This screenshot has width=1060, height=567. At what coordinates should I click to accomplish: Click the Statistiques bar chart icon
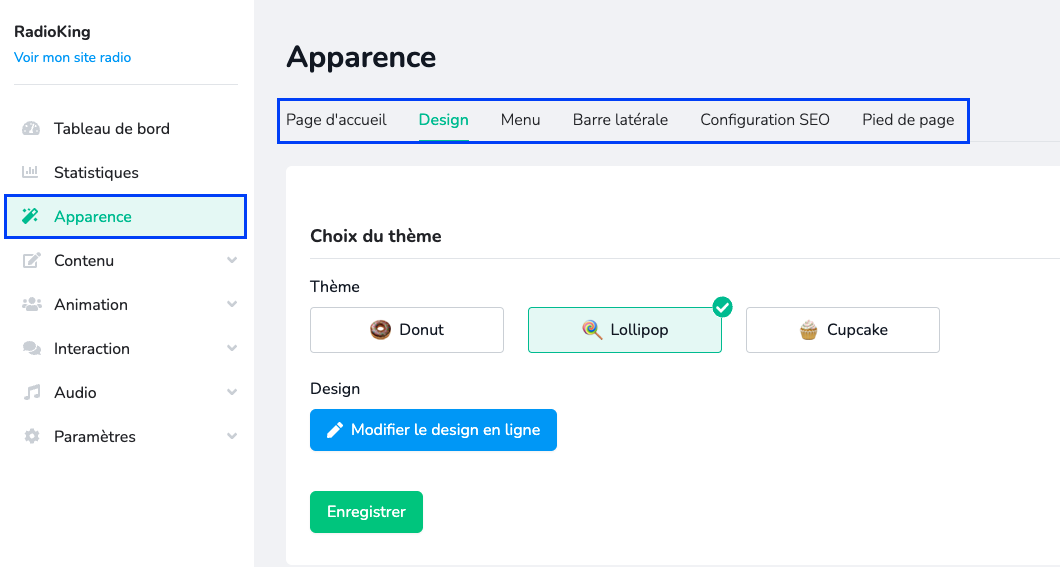click(31, 172)
